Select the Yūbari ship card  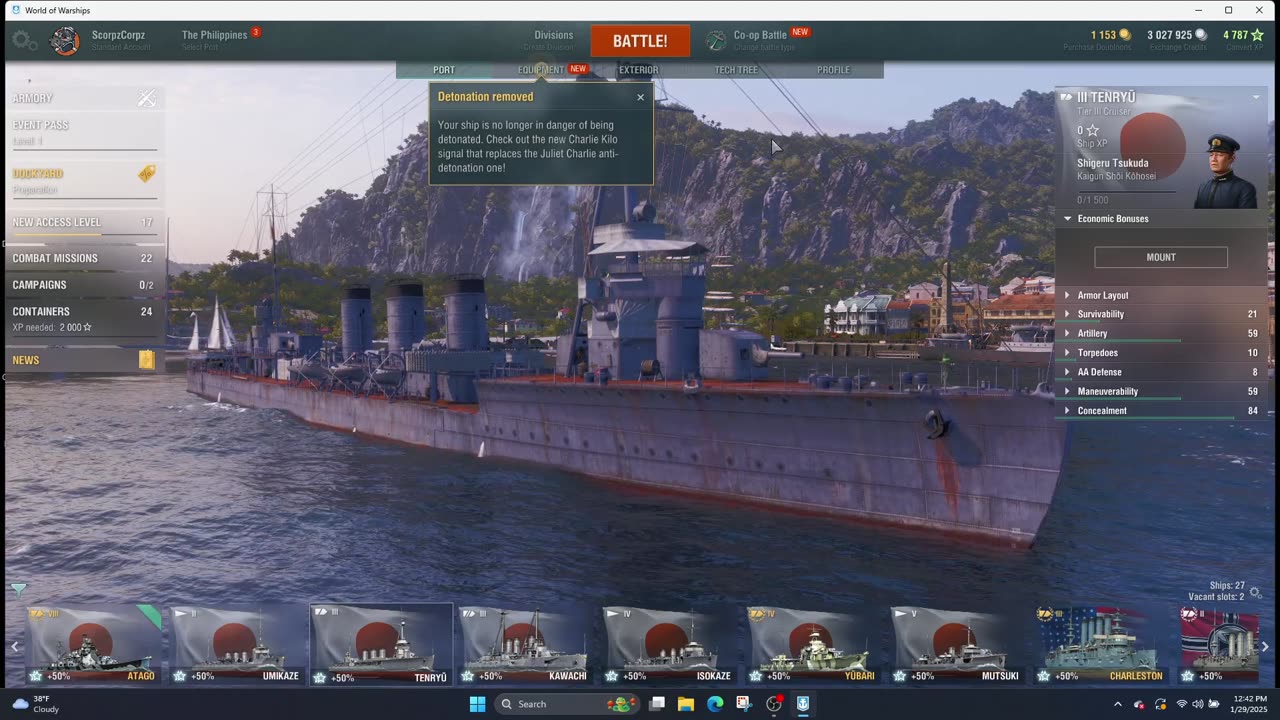tap(813, 644)
